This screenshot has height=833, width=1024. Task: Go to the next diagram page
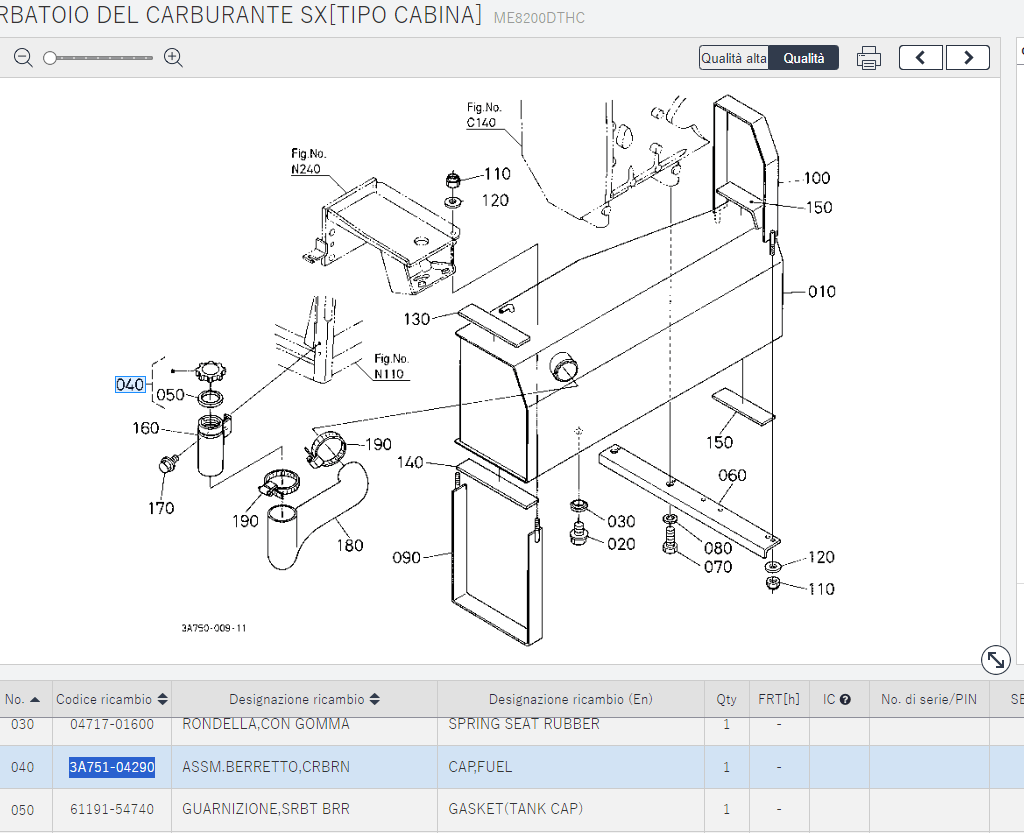(x=967, y=58)
